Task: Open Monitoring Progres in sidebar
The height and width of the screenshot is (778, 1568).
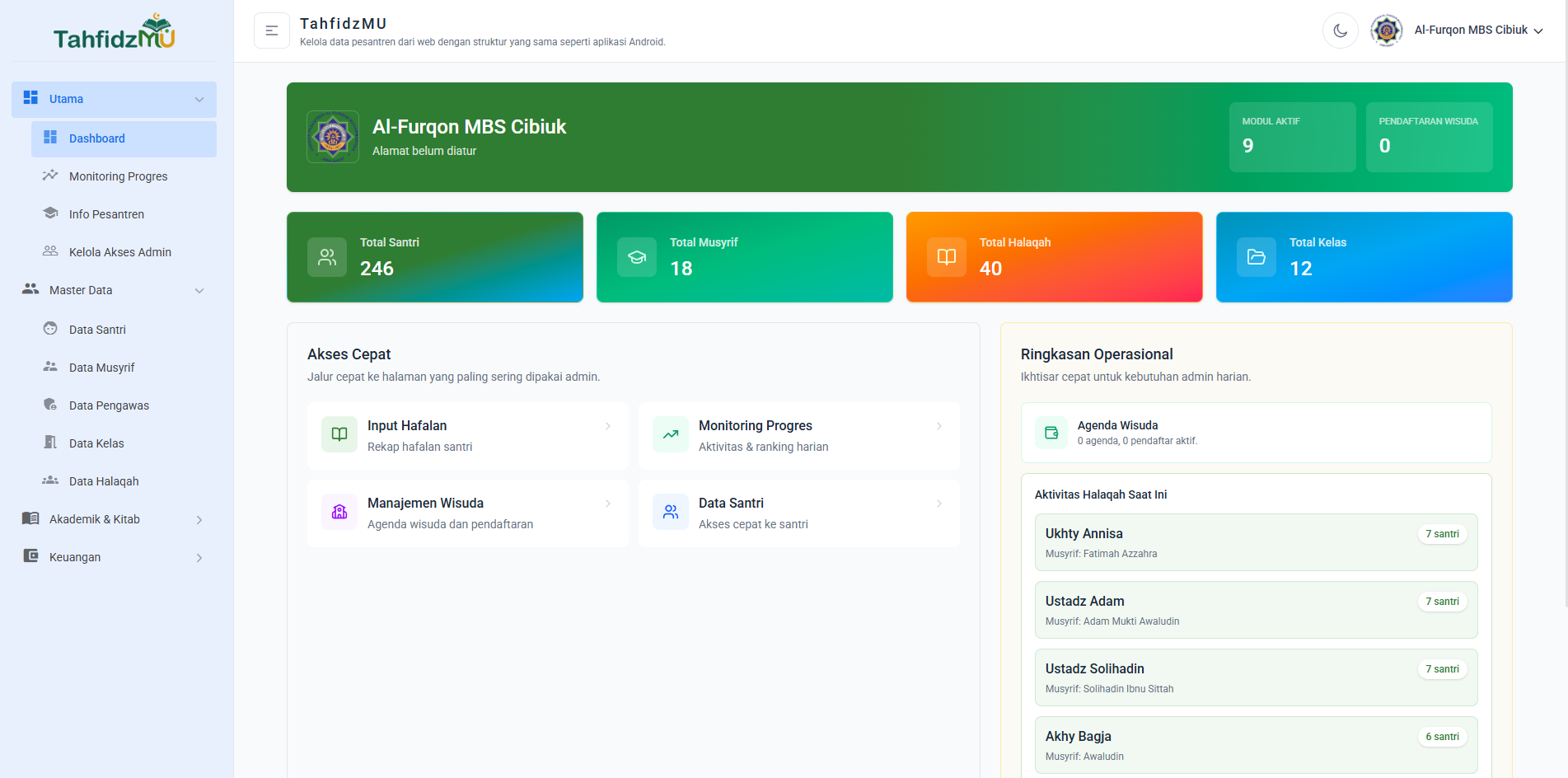Action: 124,176
